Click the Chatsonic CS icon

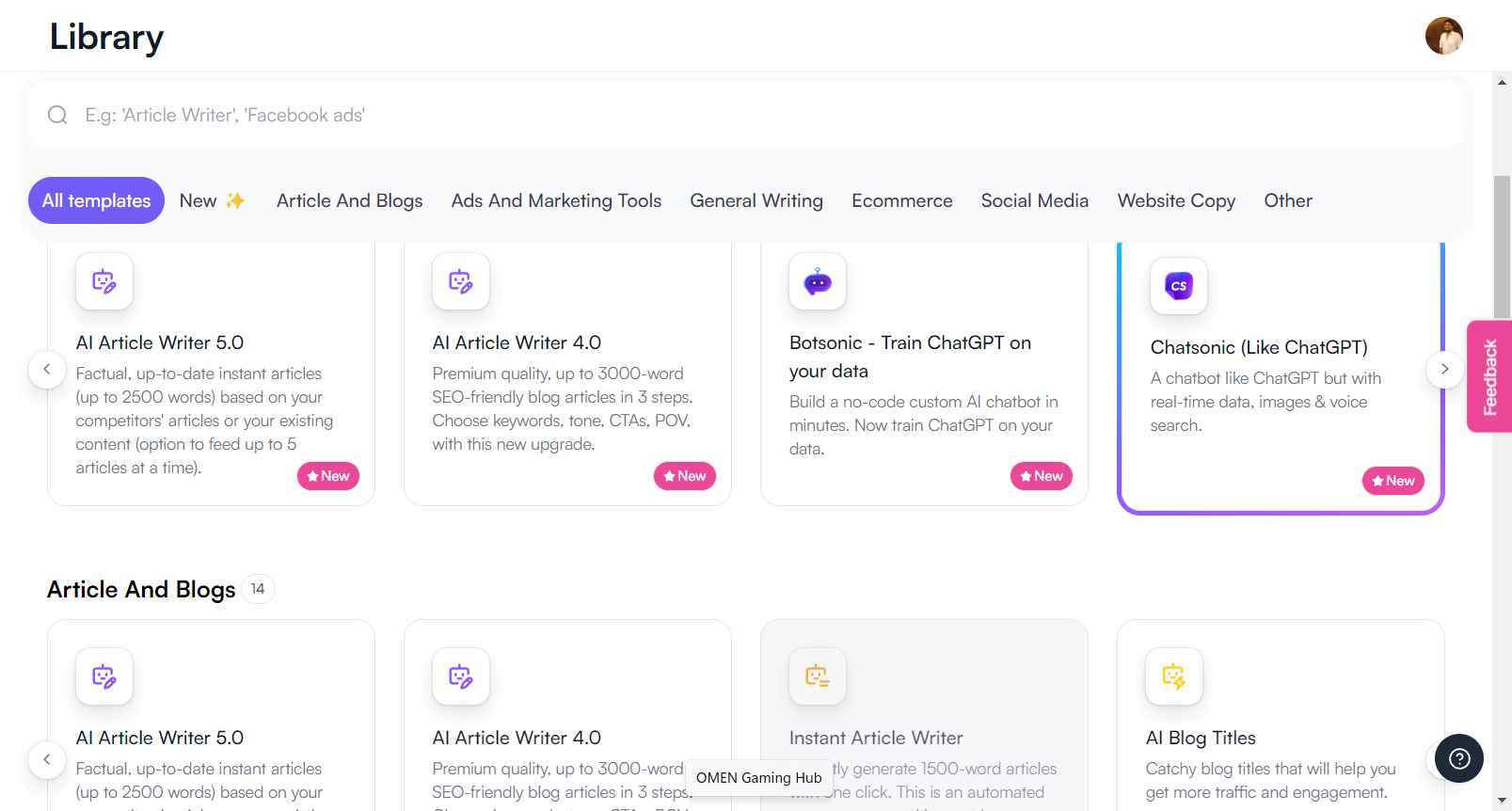click(1178, 286)
